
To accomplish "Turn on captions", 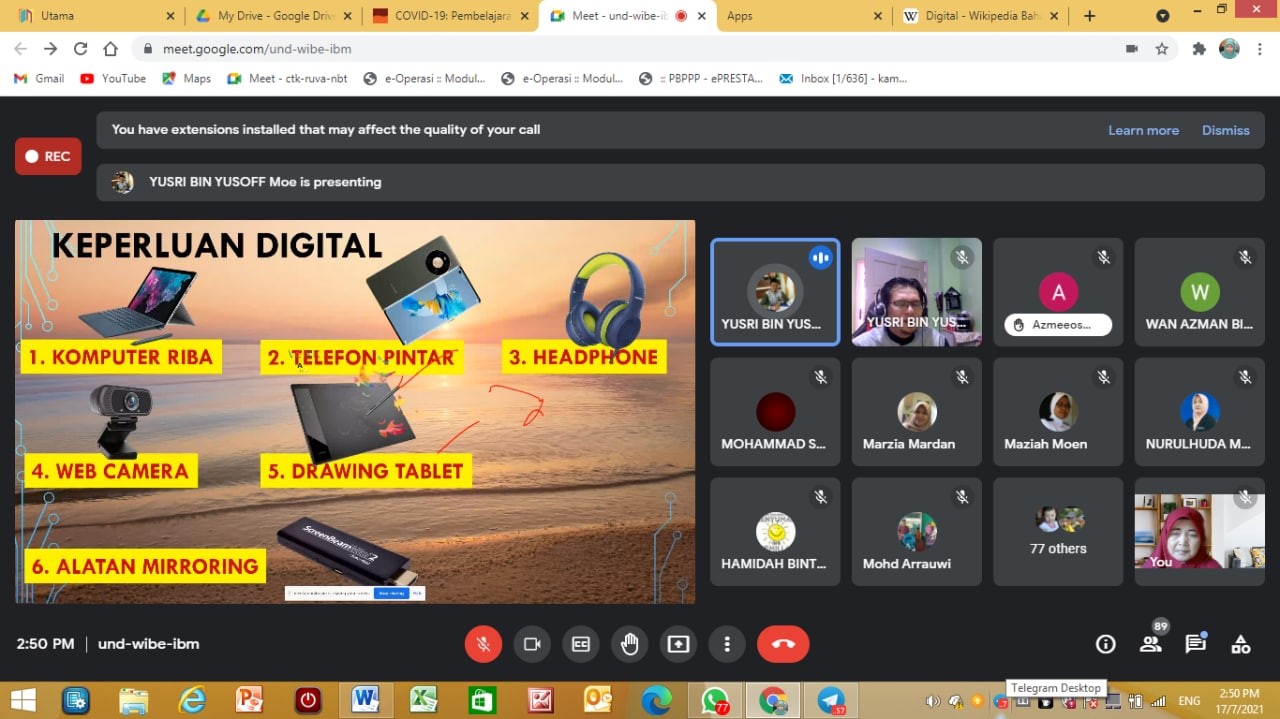I will click(581, 644).
